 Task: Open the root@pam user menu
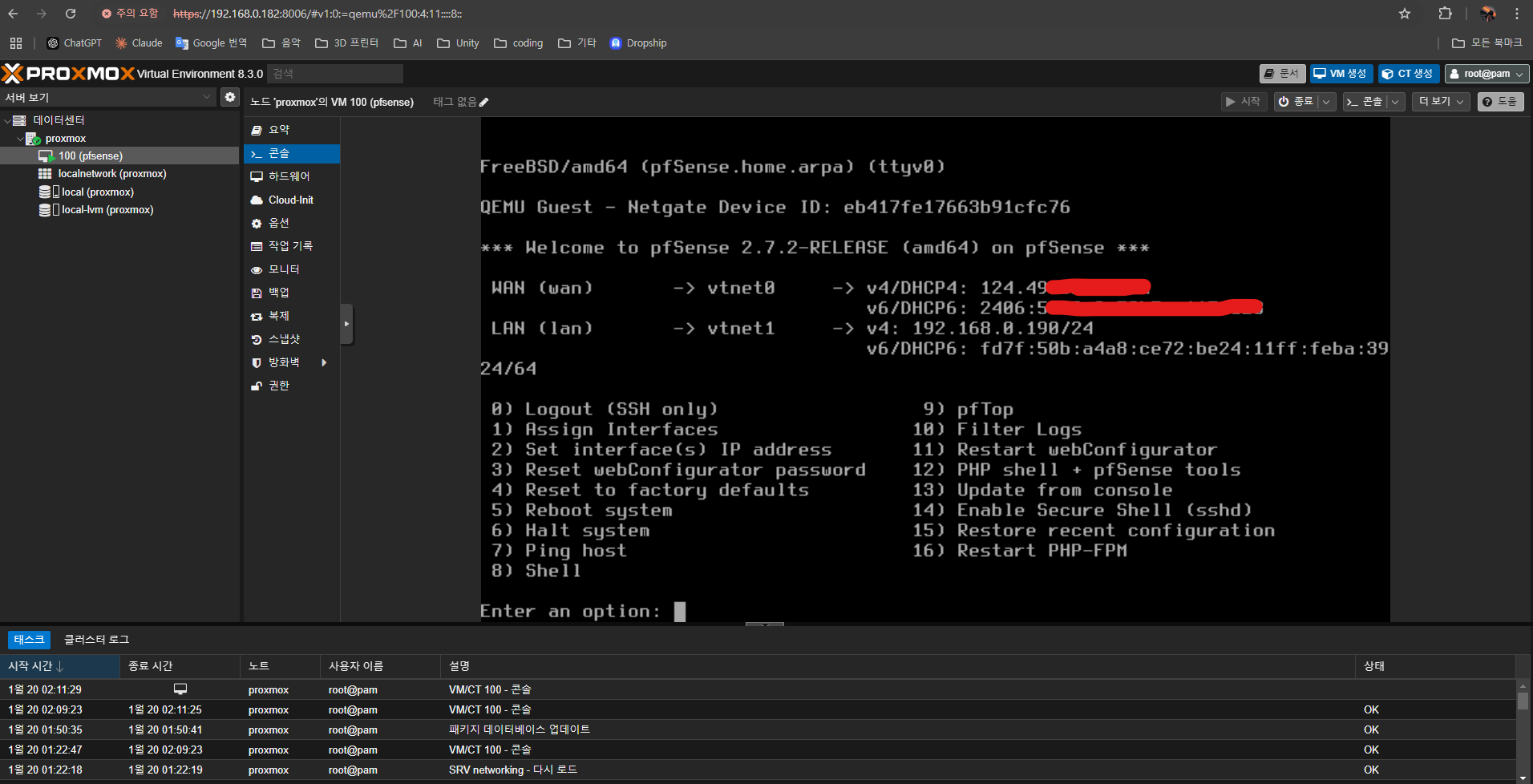coord(1486,74)
